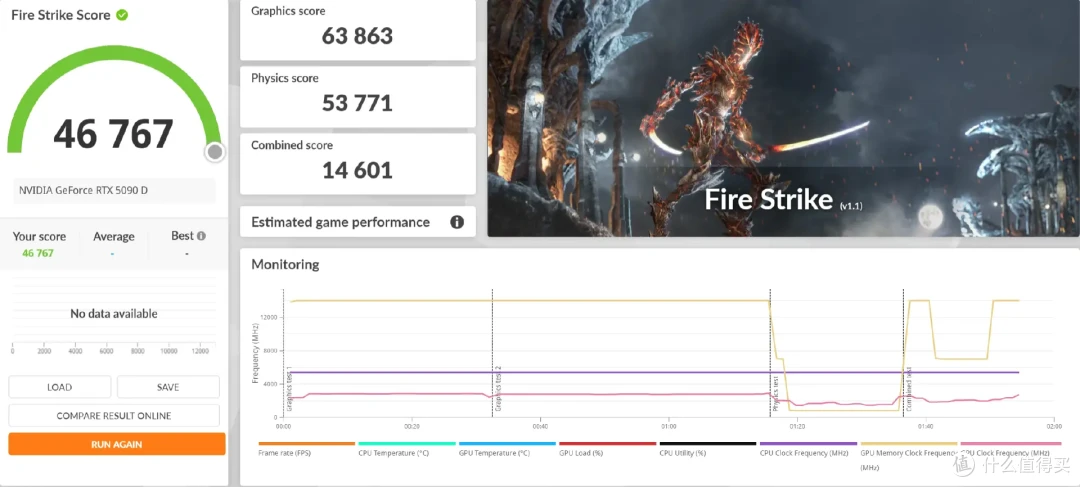Click the info icon next to Best
The height and width of the screenshot is (487, 1080).
click(201, 236)
